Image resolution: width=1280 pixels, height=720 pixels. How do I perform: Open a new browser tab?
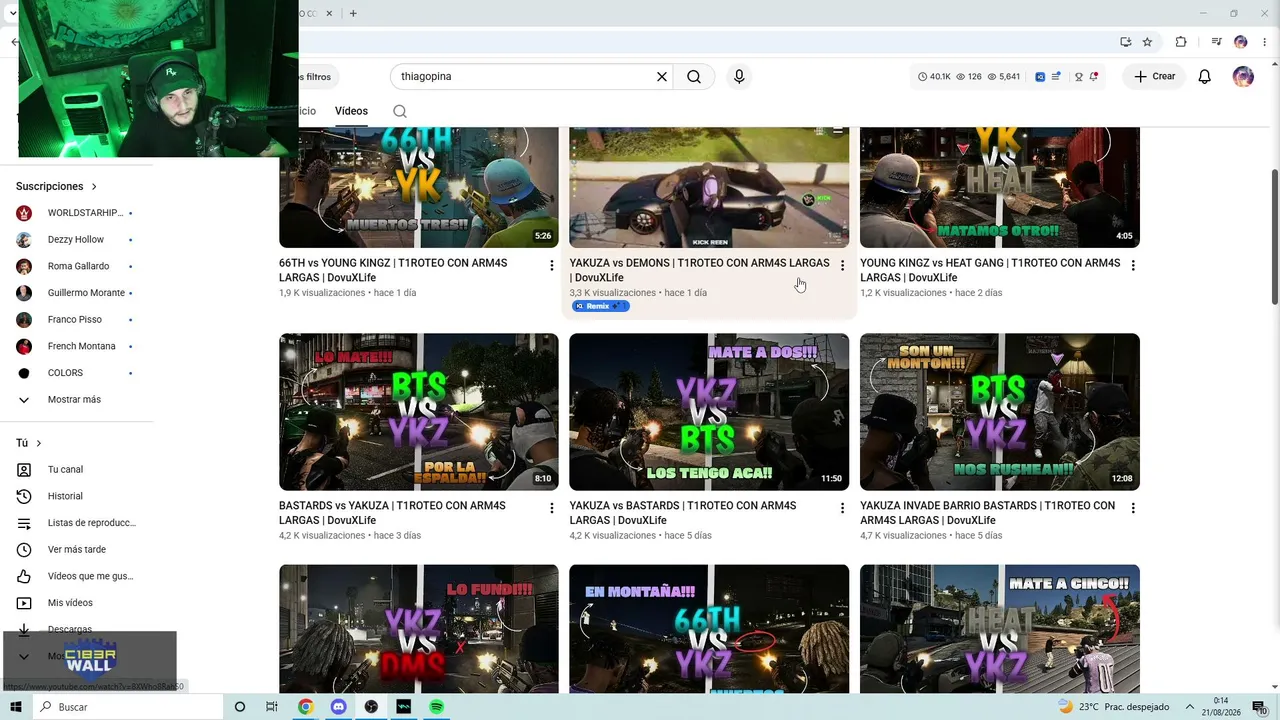353,13
